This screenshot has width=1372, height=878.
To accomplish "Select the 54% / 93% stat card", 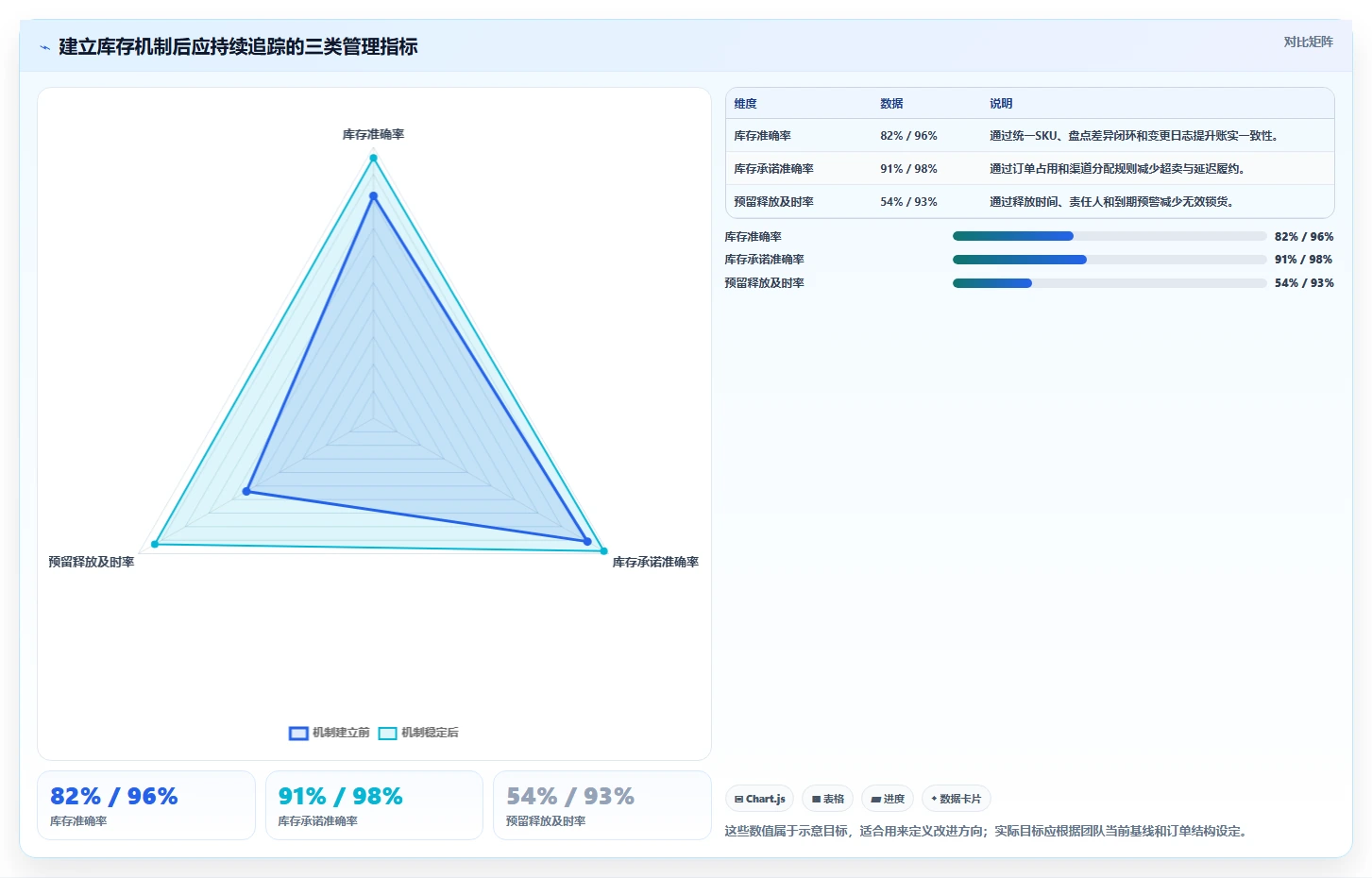I will point(602,805).
